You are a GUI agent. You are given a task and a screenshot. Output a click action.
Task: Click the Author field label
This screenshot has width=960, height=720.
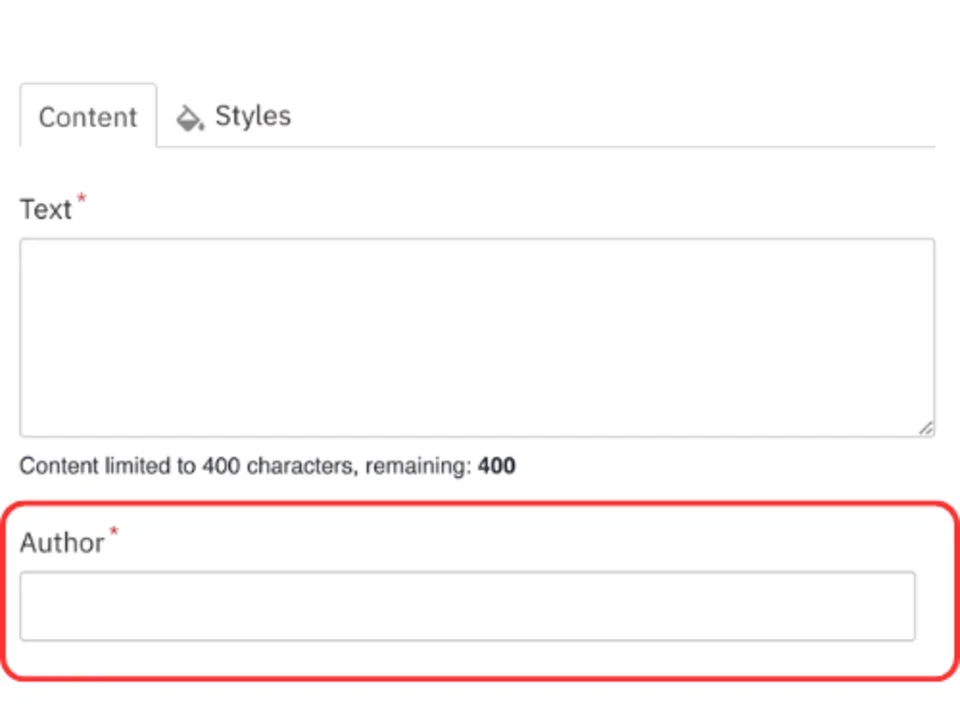pyautogui.click(x=62, y=543)
